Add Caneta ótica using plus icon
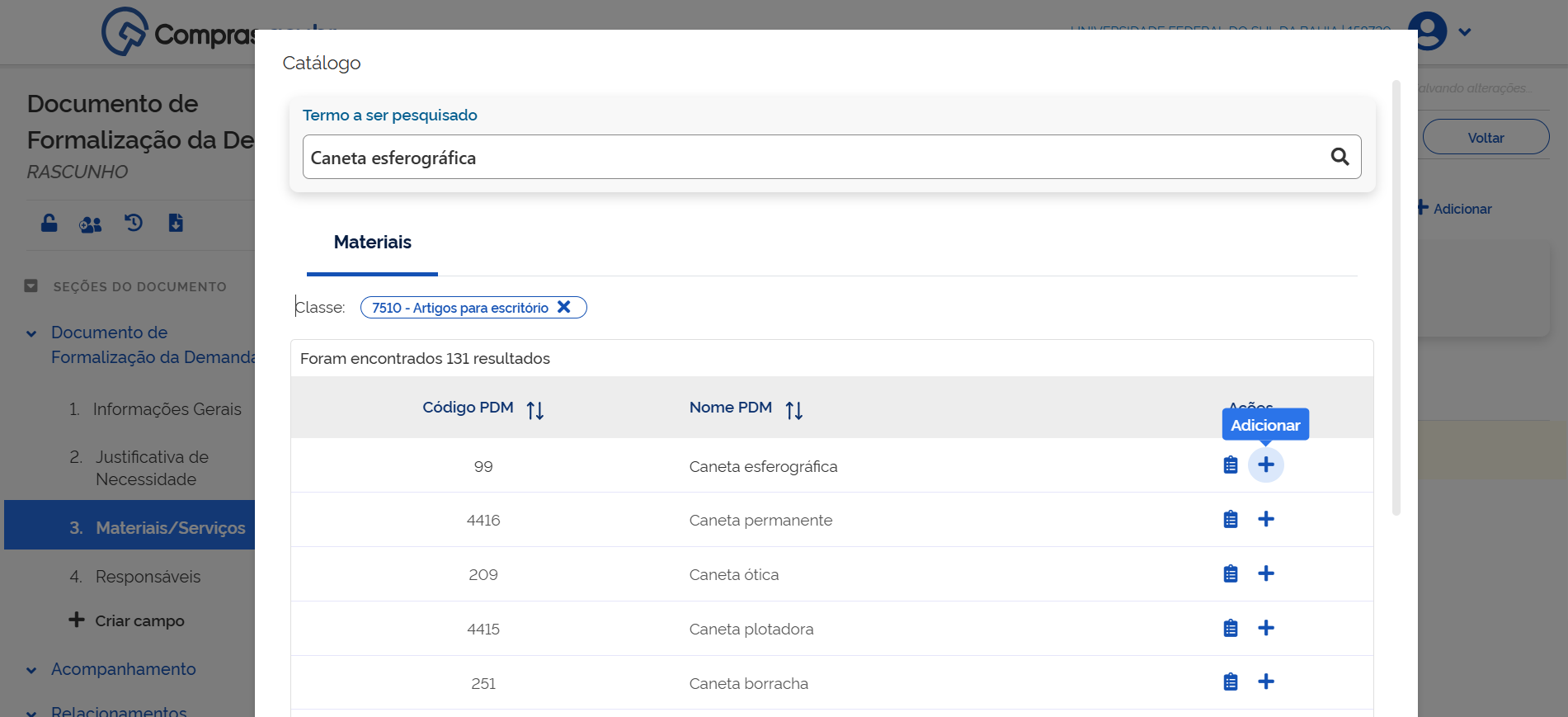Image resolution: width=1568 pixels, height=717 pixels. [x=1265, y=574]
